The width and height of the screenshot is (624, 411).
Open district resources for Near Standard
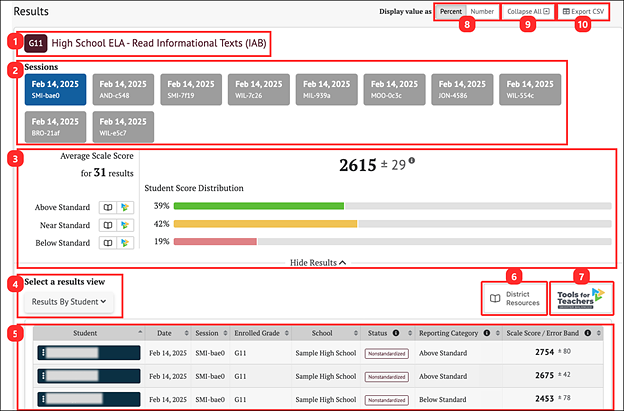(108, 225)
